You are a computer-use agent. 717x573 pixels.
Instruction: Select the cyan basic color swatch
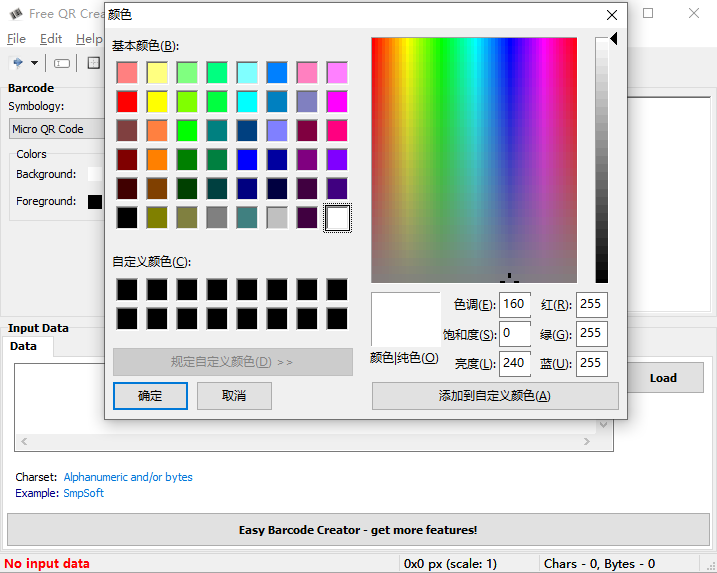[x=247, y=102]
